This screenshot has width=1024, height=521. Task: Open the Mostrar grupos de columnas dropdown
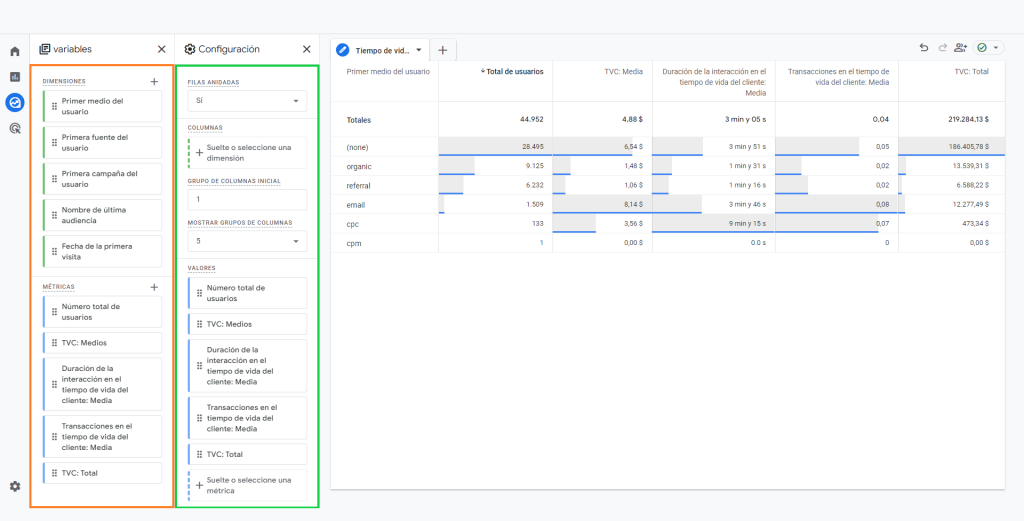[247, 241]
